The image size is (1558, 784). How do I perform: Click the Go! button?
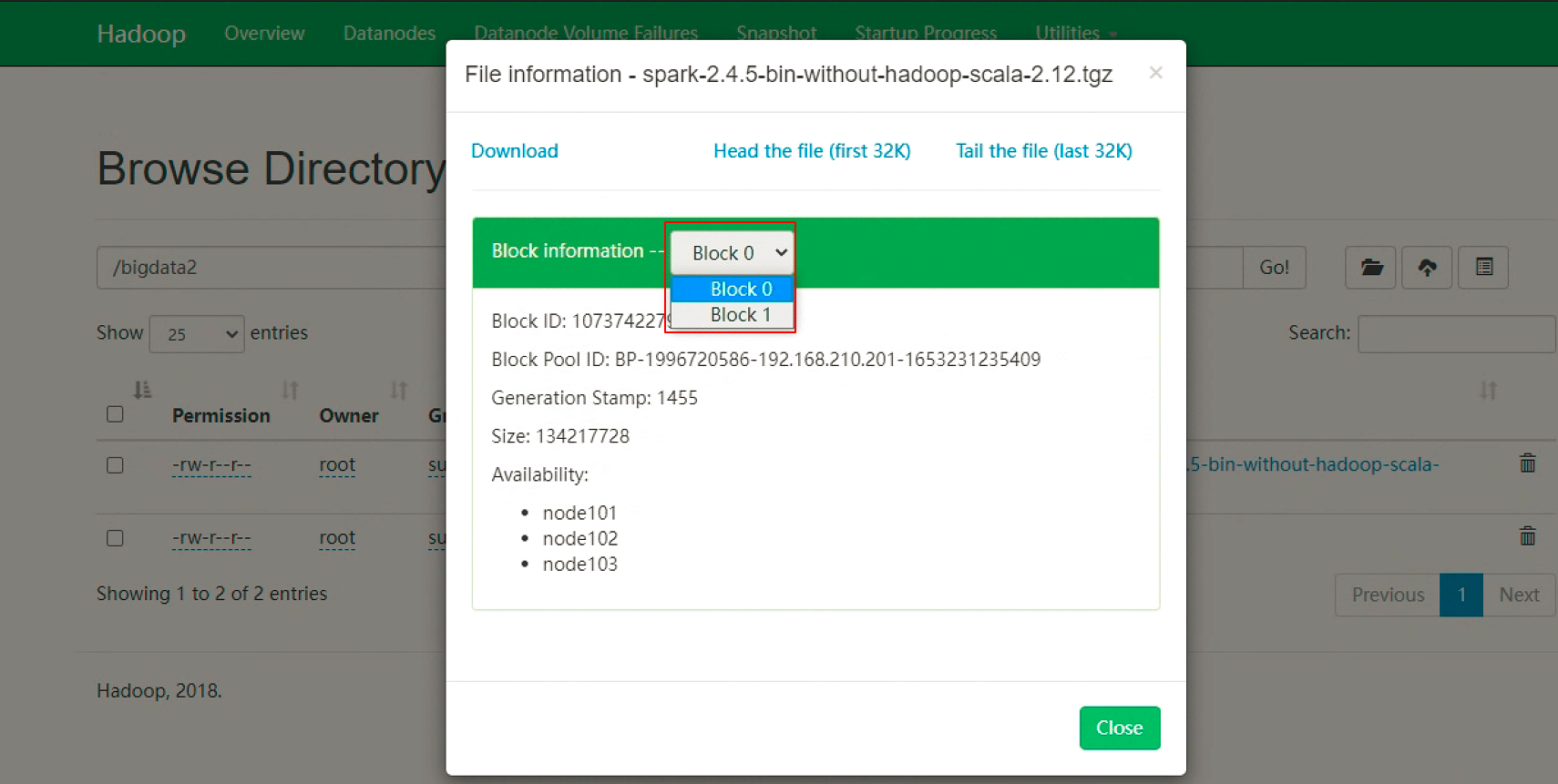coord(1274,268)
